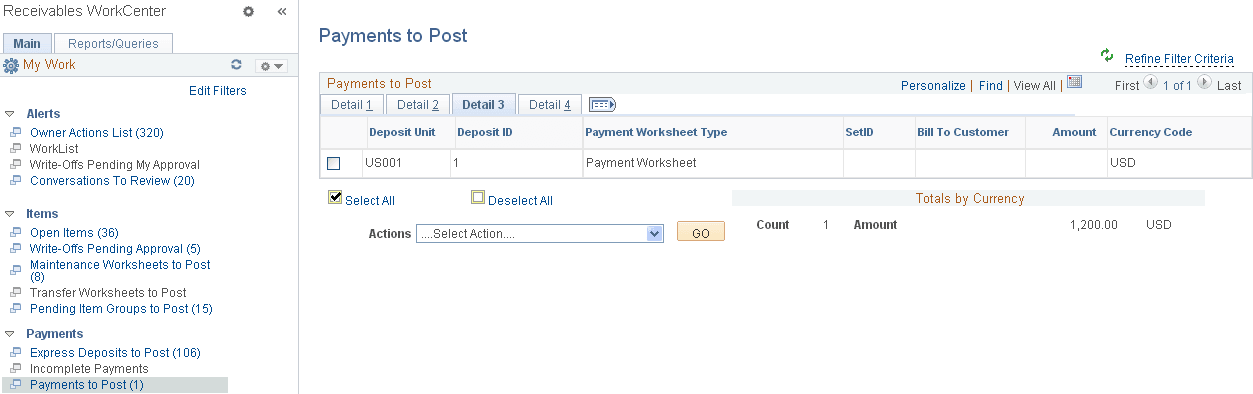Click View All in grid header
The width and height of the screenshot is (1253, 394).
pyautogui.click(x=1035, y=86)
